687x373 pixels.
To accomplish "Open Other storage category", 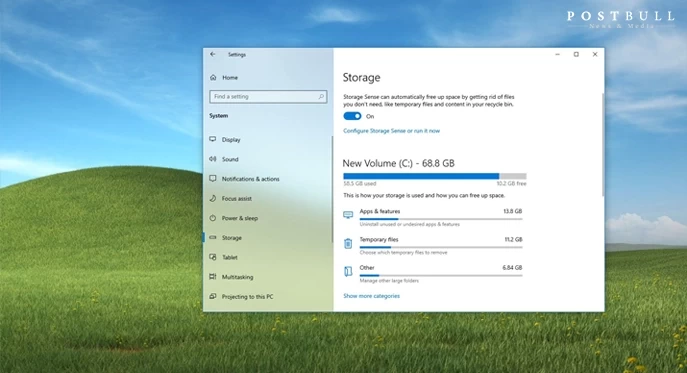I will 433,274.
